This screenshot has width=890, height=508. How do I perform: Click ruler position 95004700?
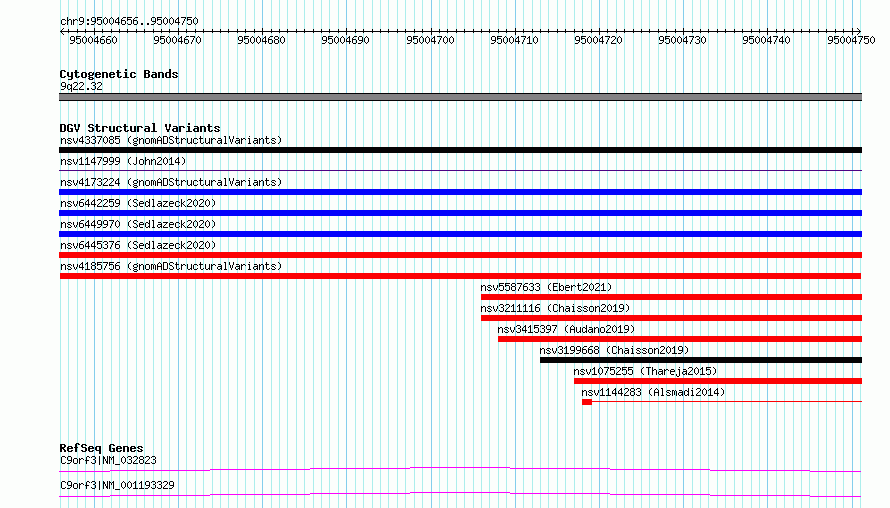click(x=430, y=40)
